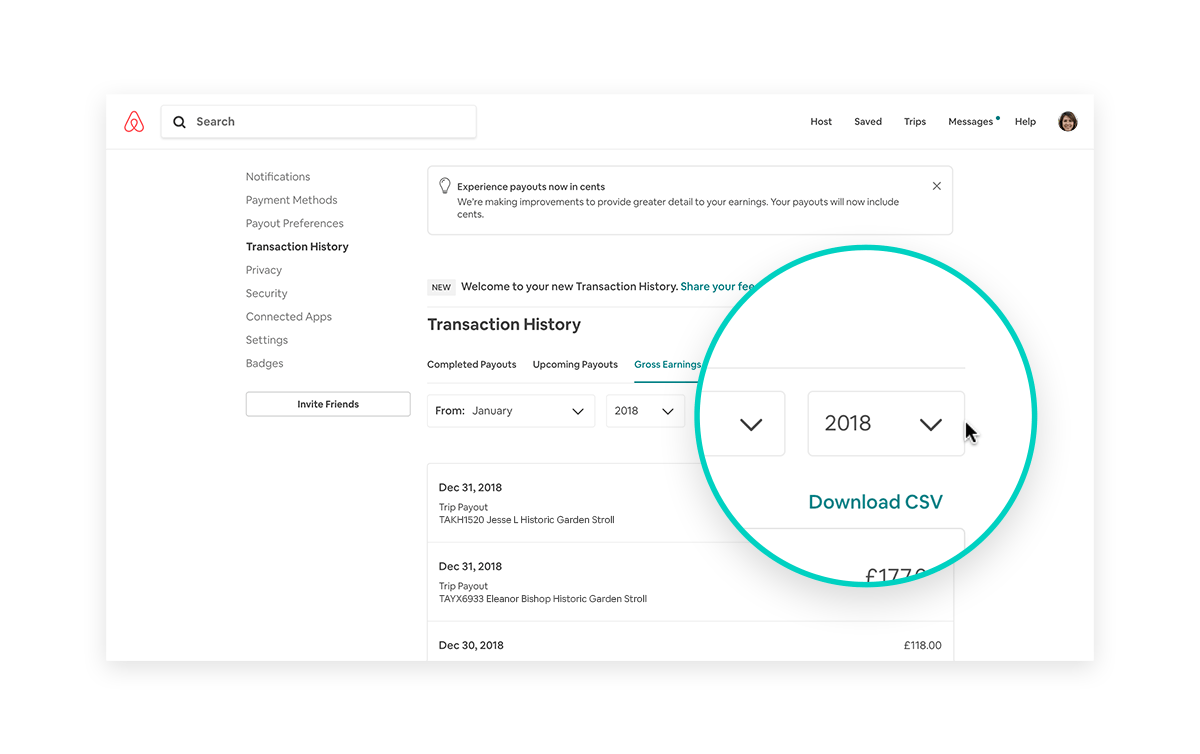The image size is (1200, 754).
Task: Click the Airbnb logo icon
Action: (x=134, y=122)
